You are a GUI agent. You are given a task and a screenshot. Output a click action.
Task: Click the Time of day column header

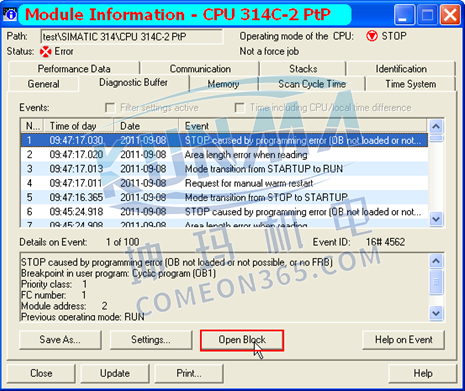(x=79, y=126)
